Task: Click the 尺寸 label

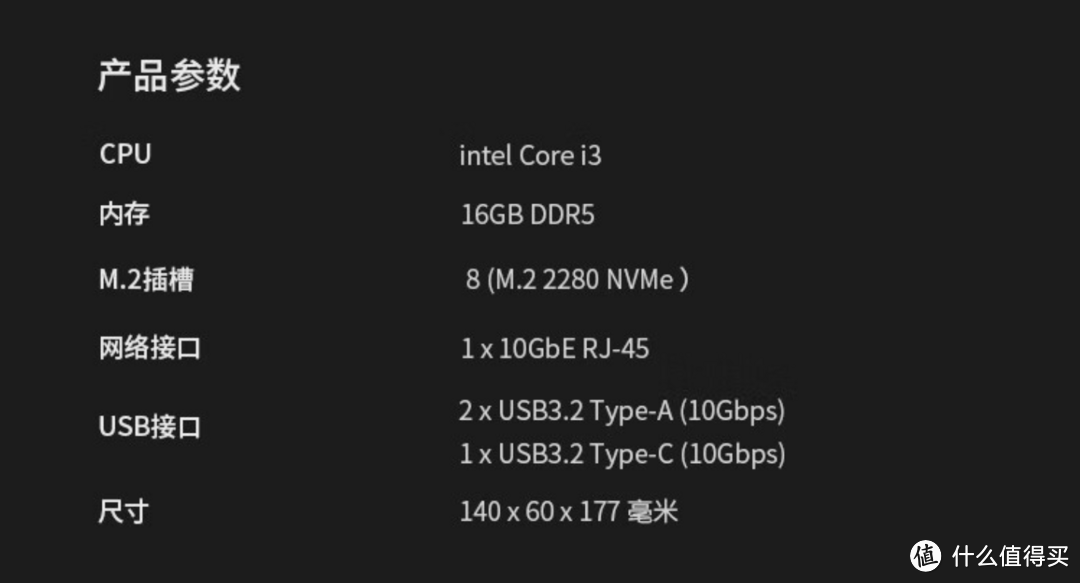Action: click(x=124, y=512)
